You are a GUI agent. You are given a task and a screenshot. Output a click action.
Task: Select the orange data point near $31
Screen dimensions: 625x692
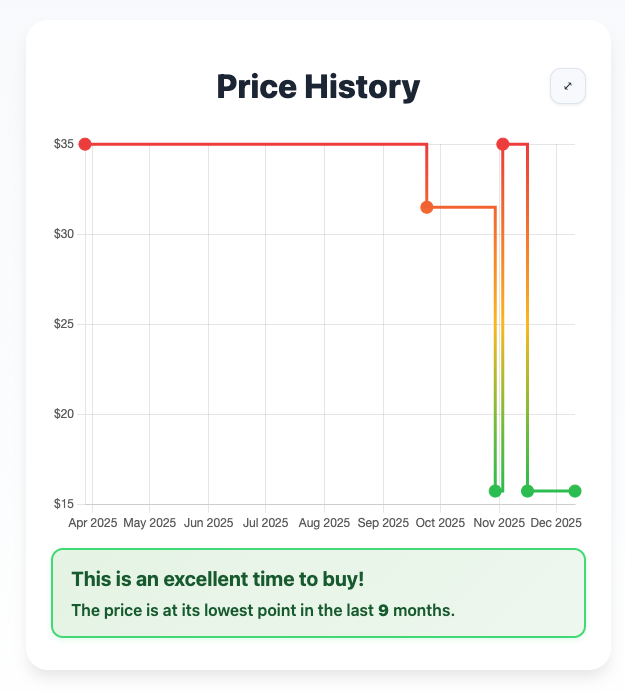[427, 207]
